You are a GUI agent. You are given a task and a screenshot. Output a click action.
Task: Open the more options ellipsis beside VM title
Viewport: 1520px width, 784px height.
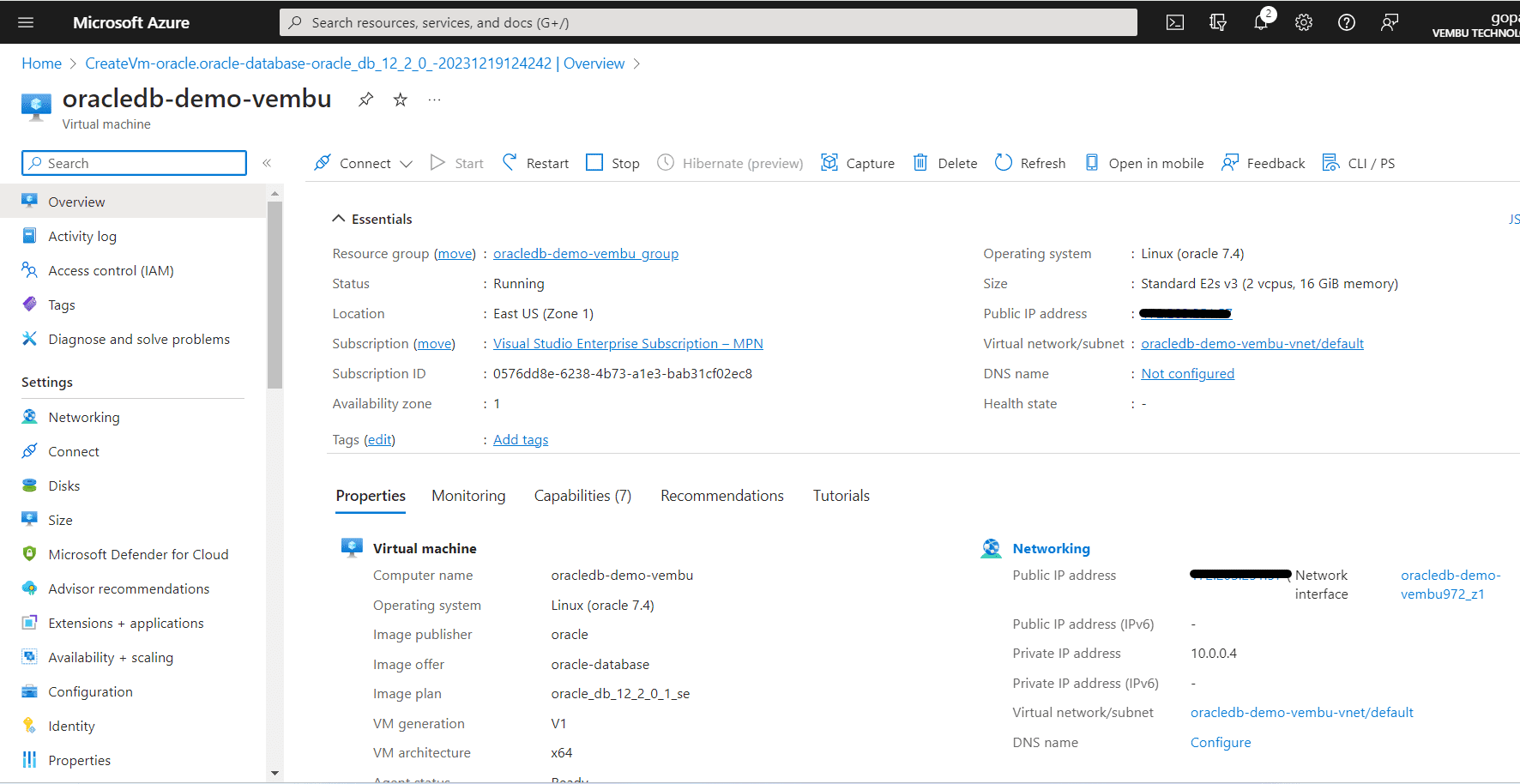[x=434, y=100]
